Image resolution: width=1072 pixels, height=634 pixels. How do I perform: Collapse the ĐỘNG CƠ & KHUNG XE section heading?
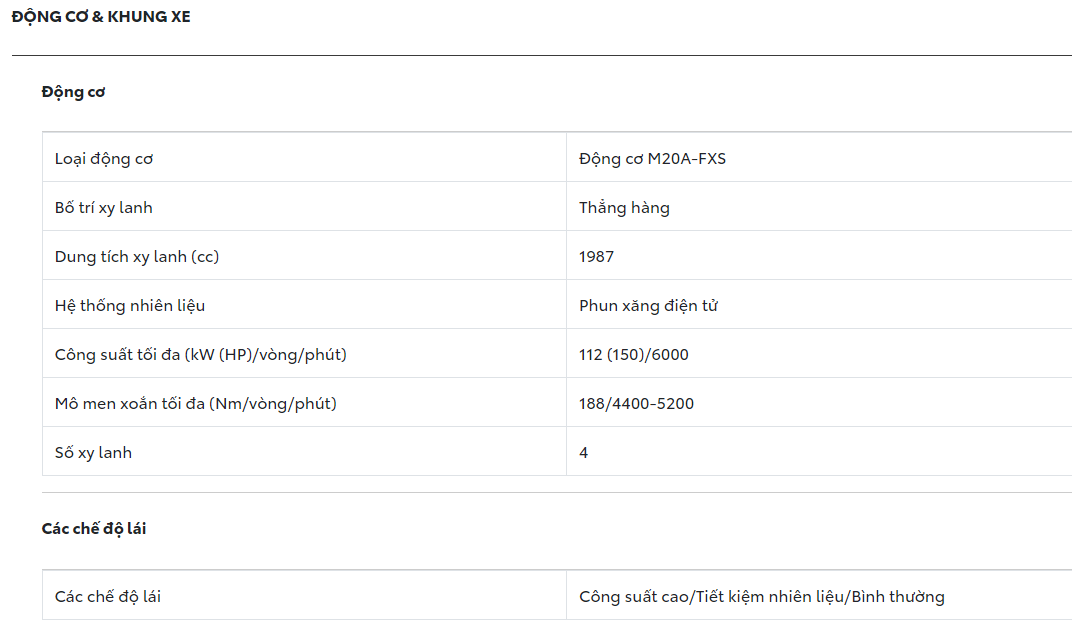tap(101, 17)
